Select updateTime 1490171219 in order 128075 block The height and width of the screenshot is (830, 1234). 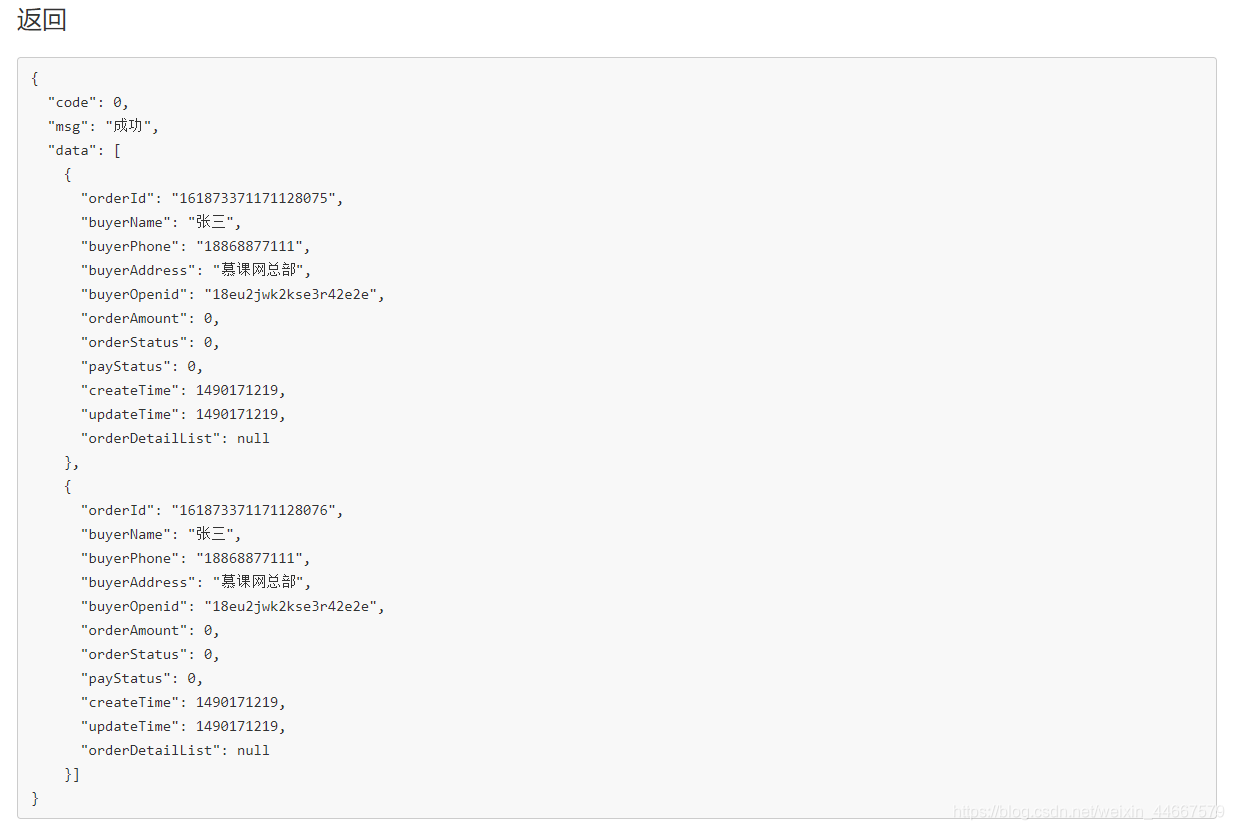183,414
